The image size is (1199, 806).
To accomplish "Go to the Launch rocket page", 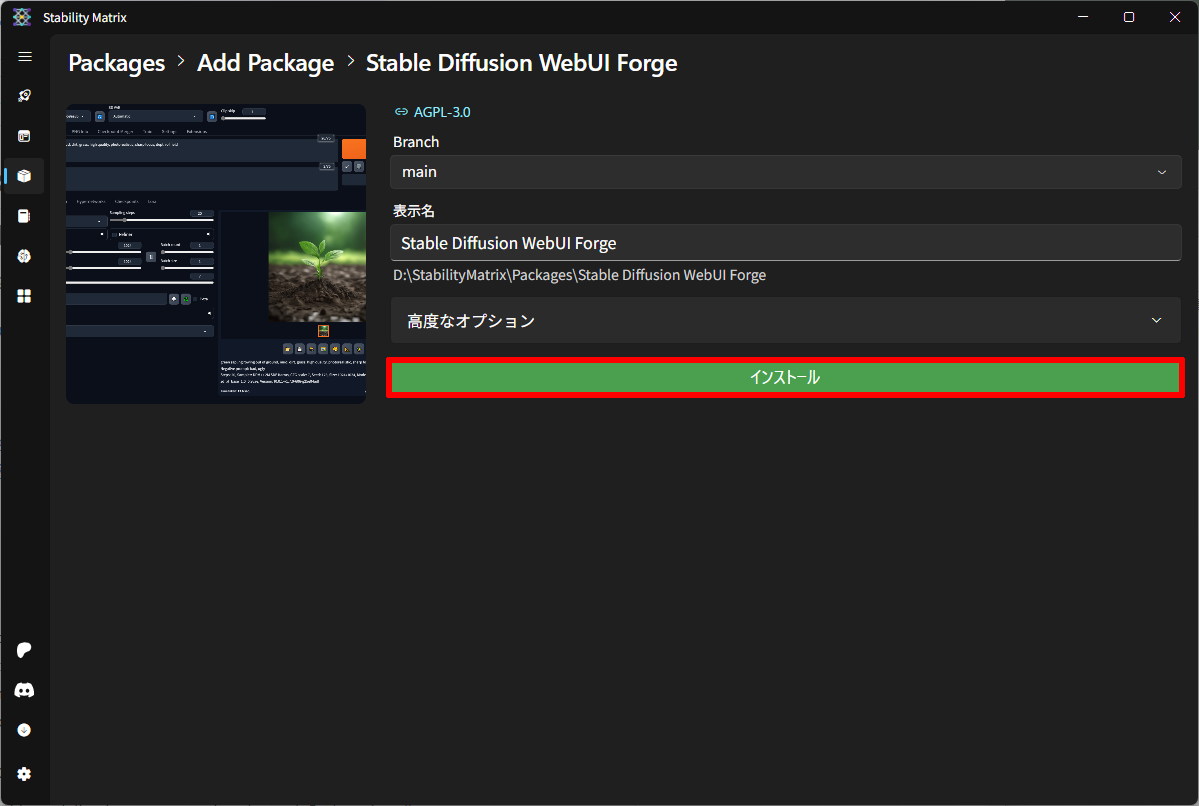I will [25, 96].
